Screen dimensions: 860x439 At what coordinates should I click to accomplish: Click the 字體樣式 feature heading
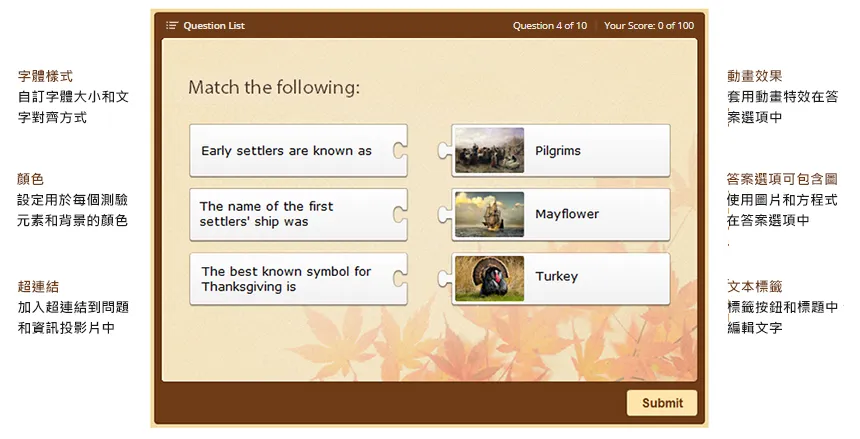coord(46,76)
